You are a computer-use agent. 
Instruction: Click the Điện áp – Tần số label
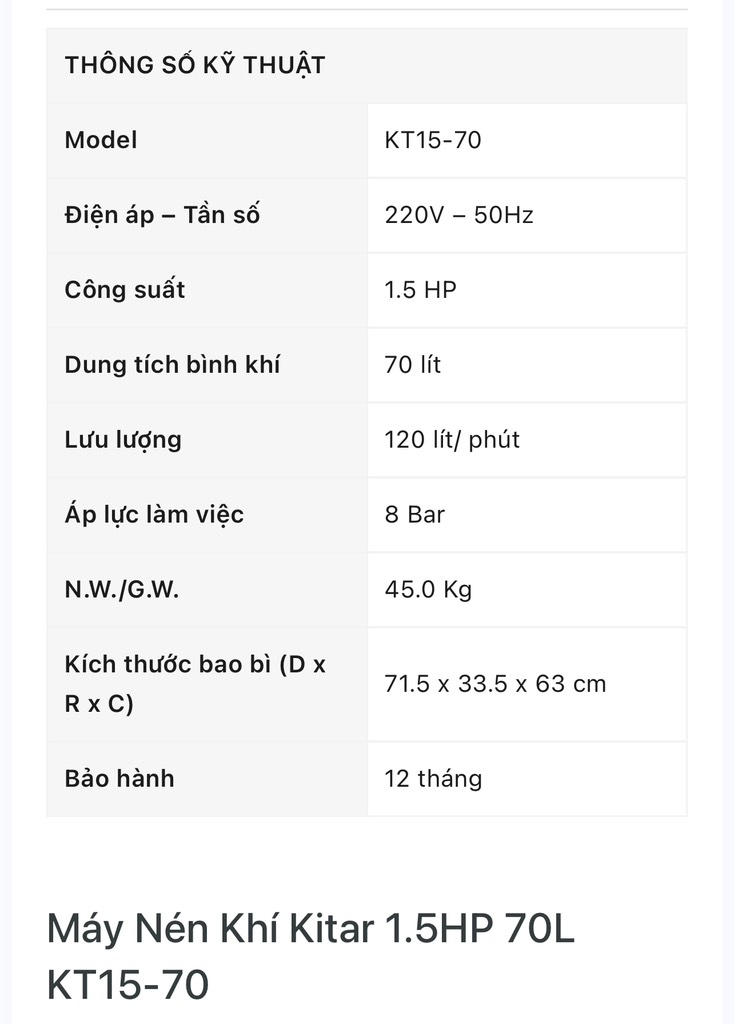click(x=162, y=215)
